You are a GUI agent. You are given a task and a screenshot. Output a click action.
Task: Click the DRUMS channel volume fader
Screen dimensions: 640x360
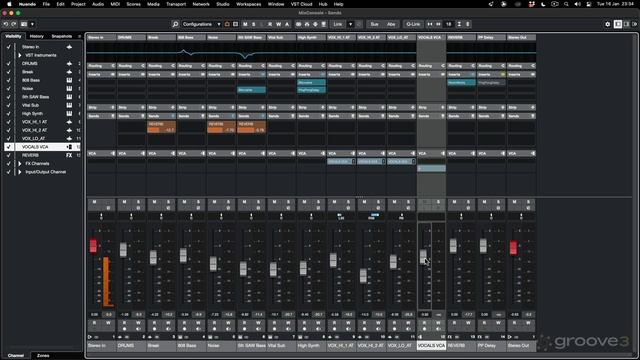pos(123,250)
